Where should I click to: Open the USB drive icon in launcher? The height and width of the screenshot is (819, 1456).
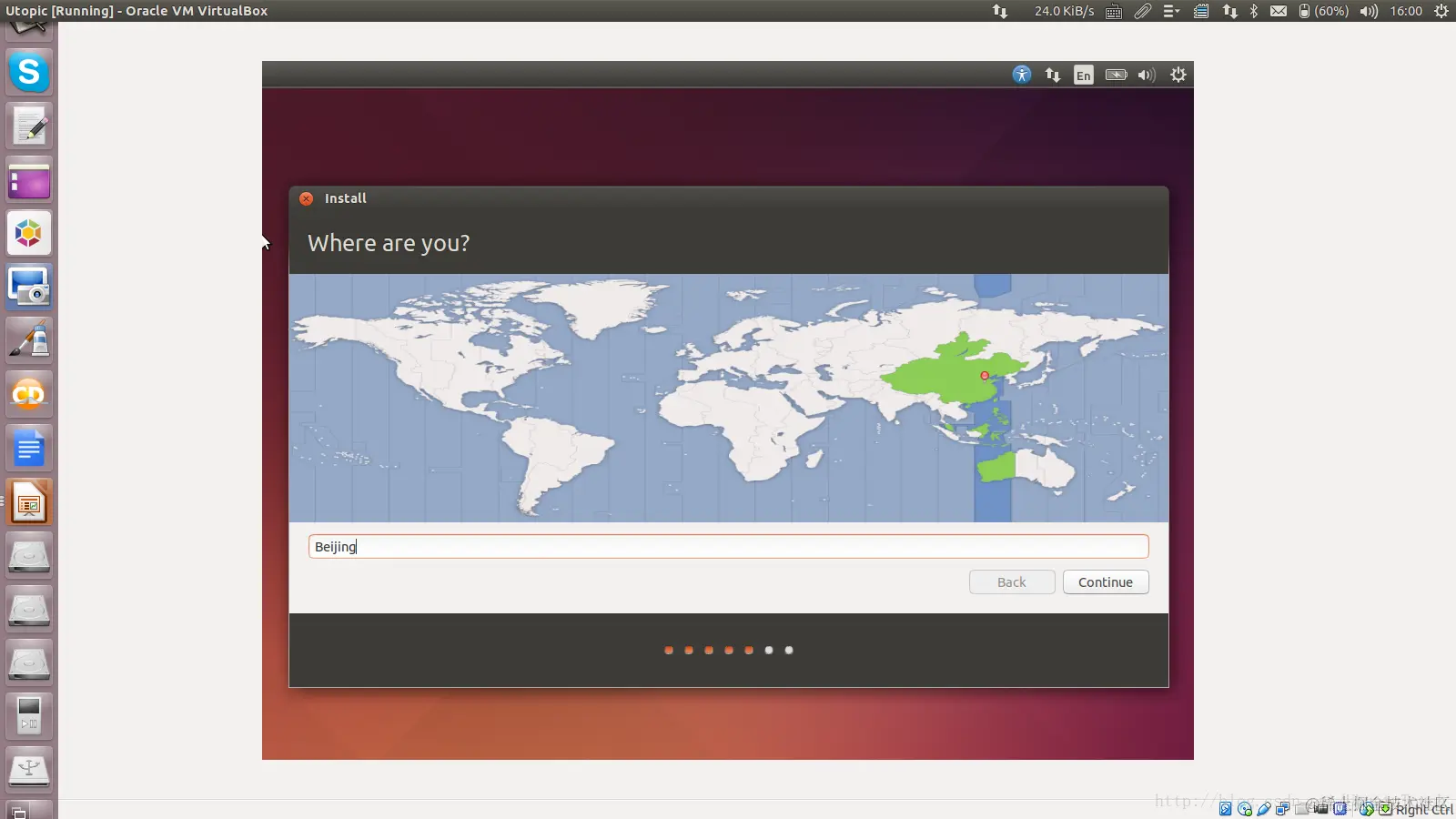(x=29, y=770)
